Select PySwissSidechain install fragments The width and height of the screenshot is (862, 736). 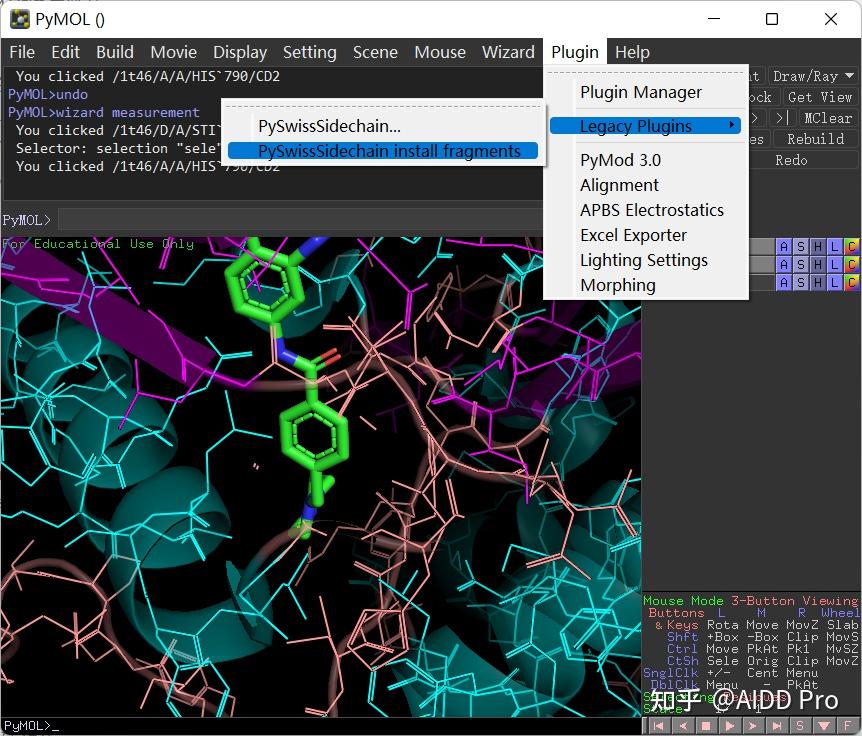point(389,151)
